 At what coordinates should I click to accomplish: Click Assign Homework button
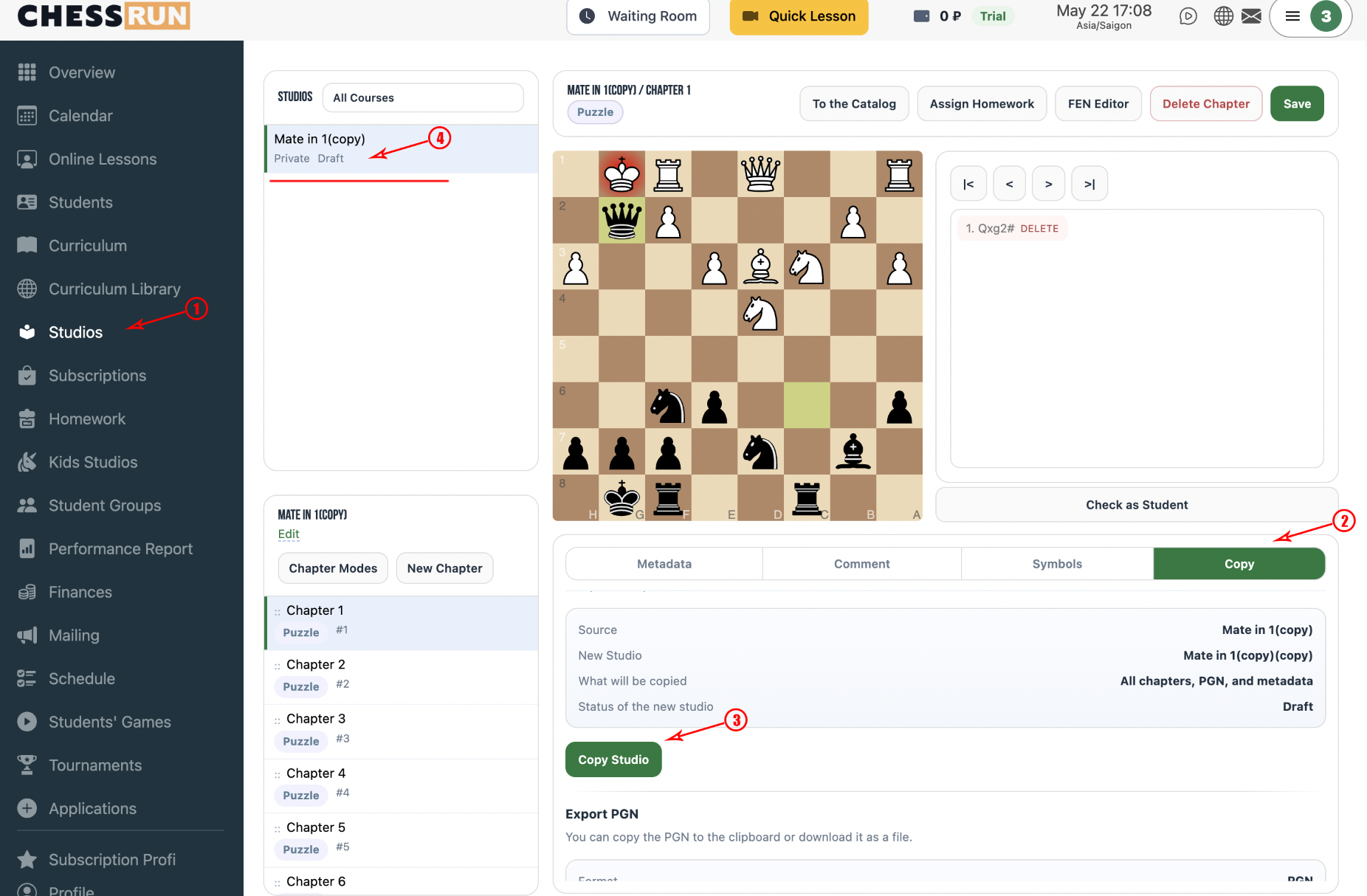[x=982, y=104]
